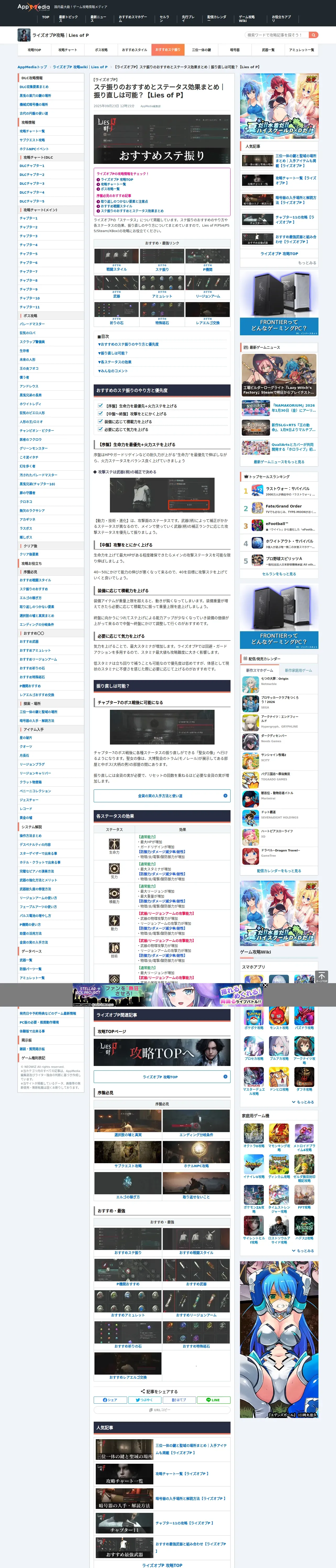Open sidebar link チャプター1
The image size is (336, 1568).
29,218
